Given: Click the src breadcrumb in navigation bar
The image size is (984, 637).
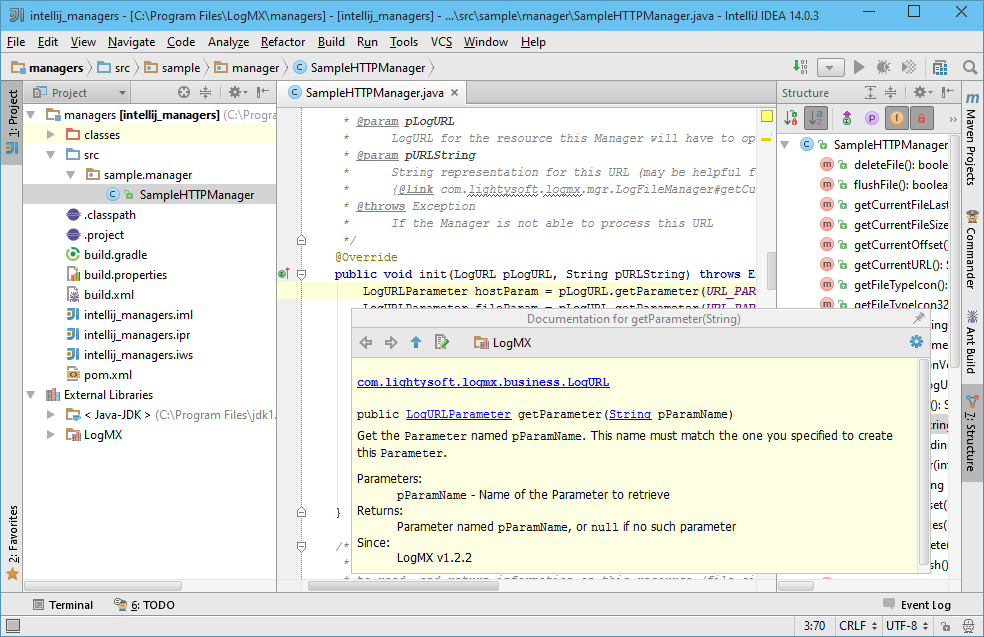Looking at the screenshot, I should 114,67.
